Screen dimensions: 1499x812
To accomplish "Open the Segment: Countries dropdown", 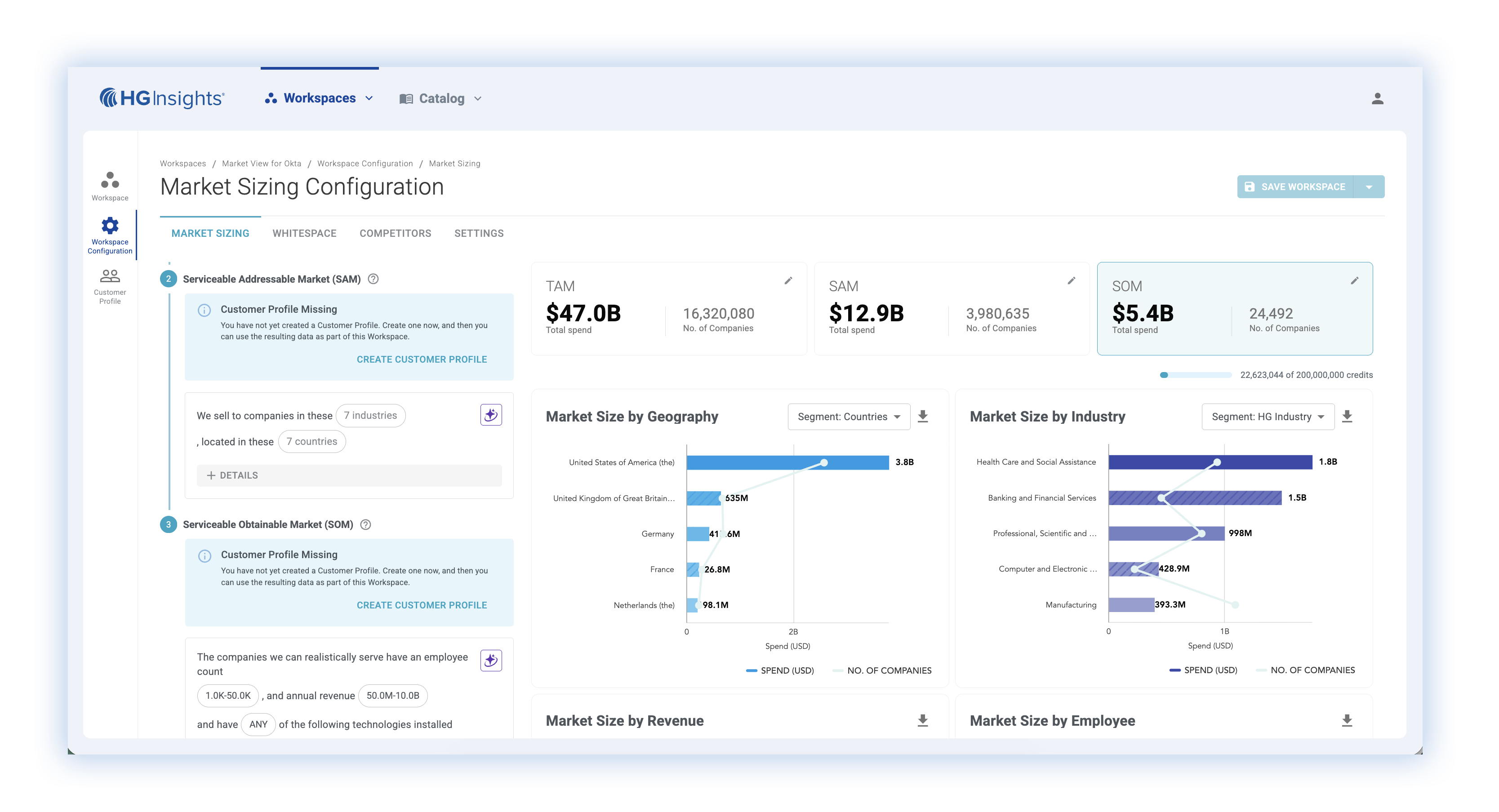I will point(849,417).
